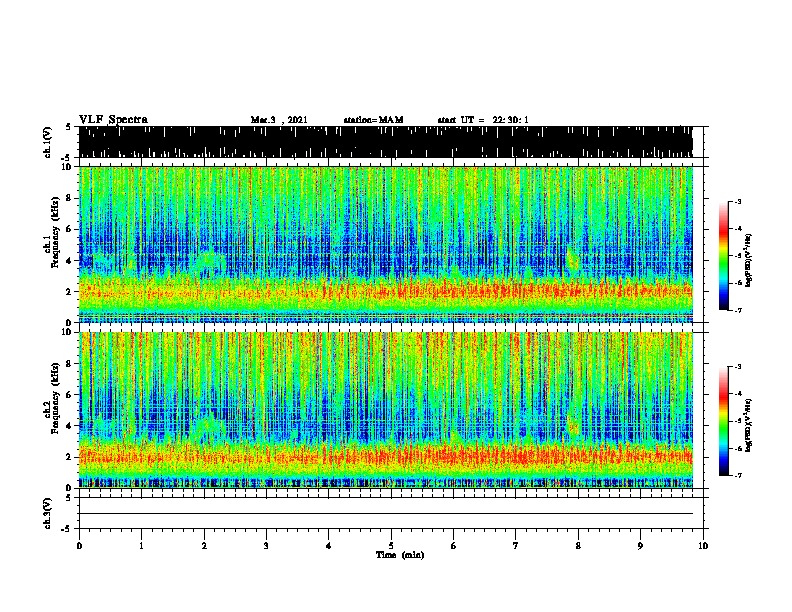Click the "9" time axis tick label

click(640, 546)
